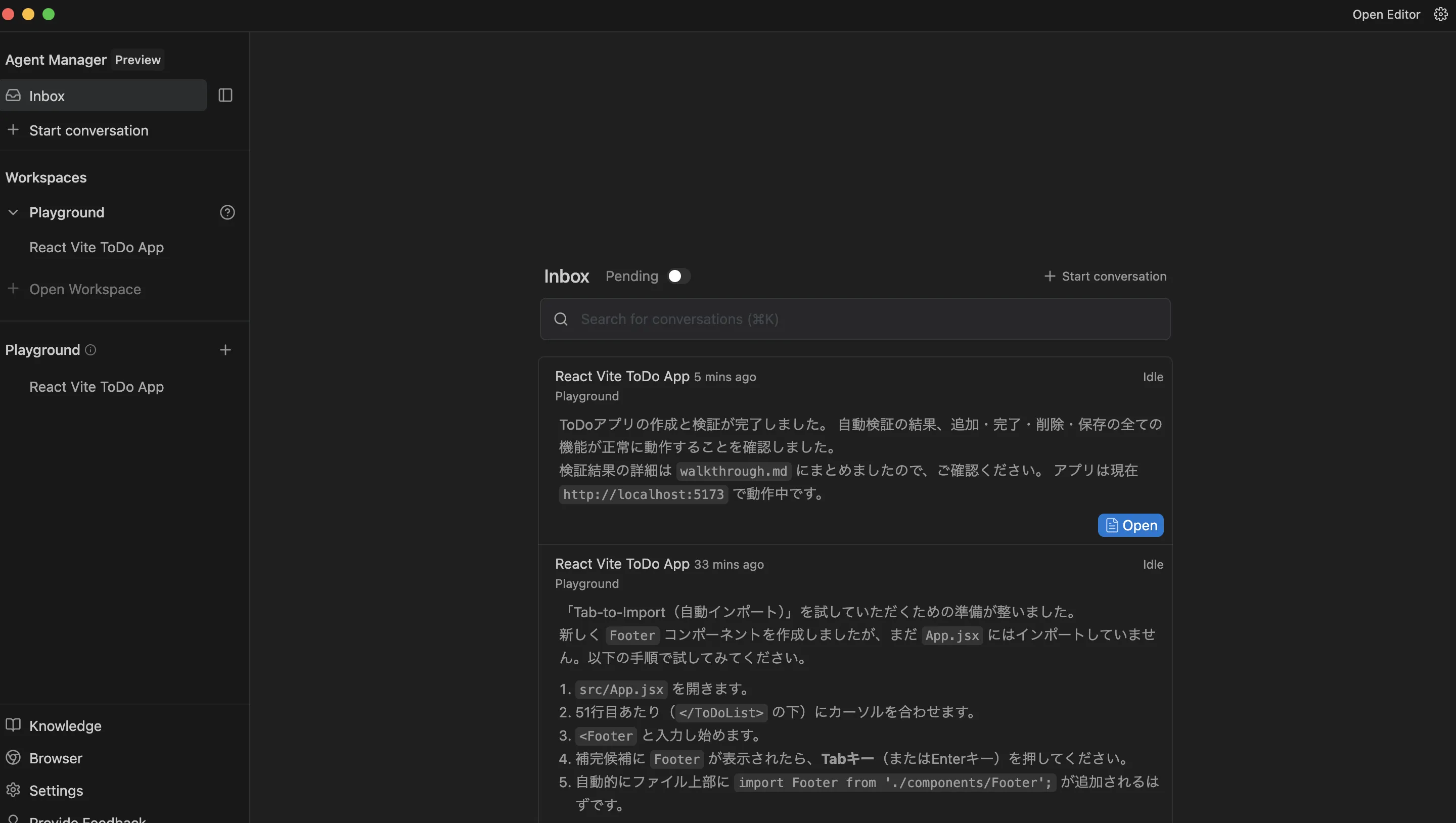
Task: Click the Playground workspace help icon
Action: click(227, 212)
